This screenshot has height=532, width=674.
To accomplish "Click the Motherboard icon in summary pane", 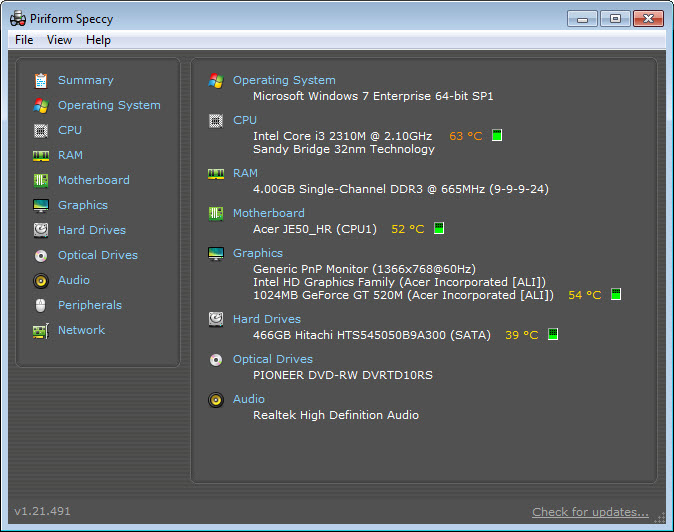I will point(216,213).
